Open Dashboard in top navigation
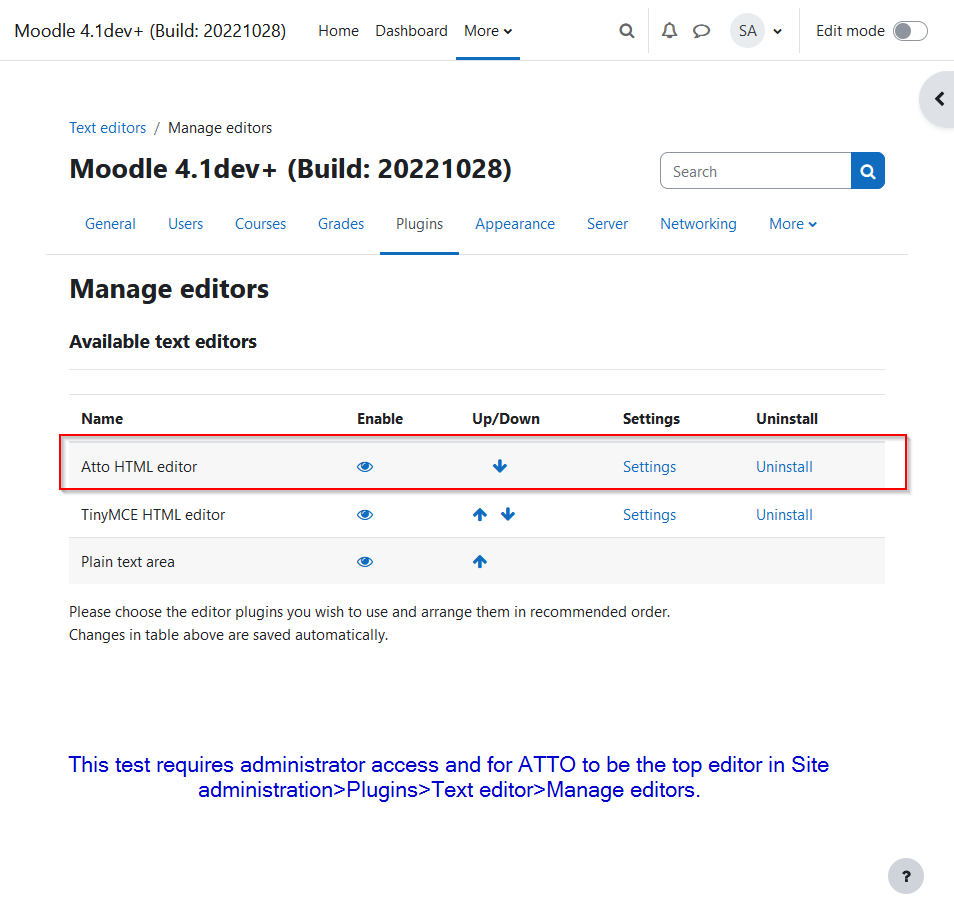This screenshot has width=954, height=919. click(x=411, y=31)
